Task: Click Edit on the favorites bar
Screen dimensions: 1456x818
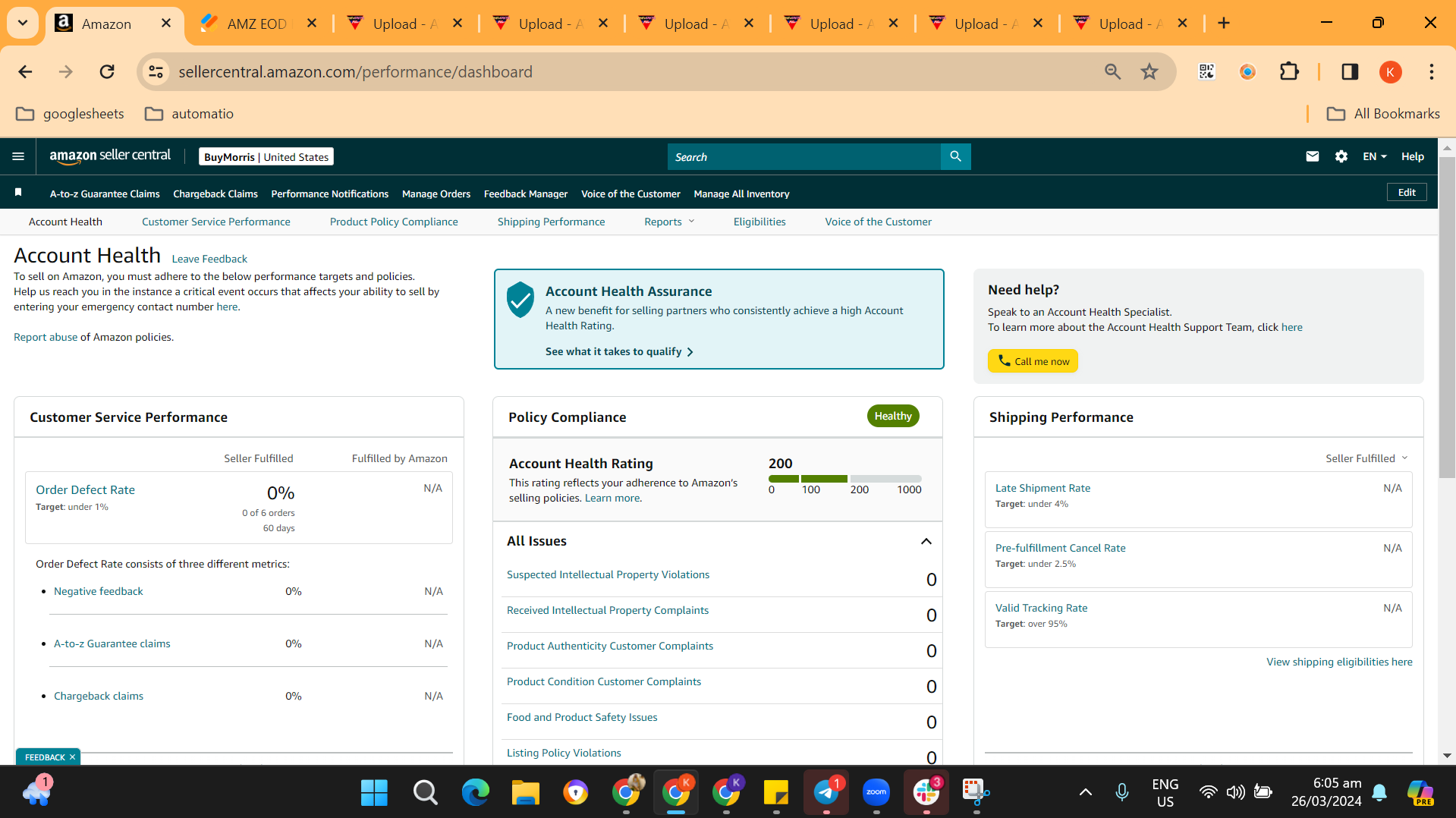Action: click(x=1407, y=193)
